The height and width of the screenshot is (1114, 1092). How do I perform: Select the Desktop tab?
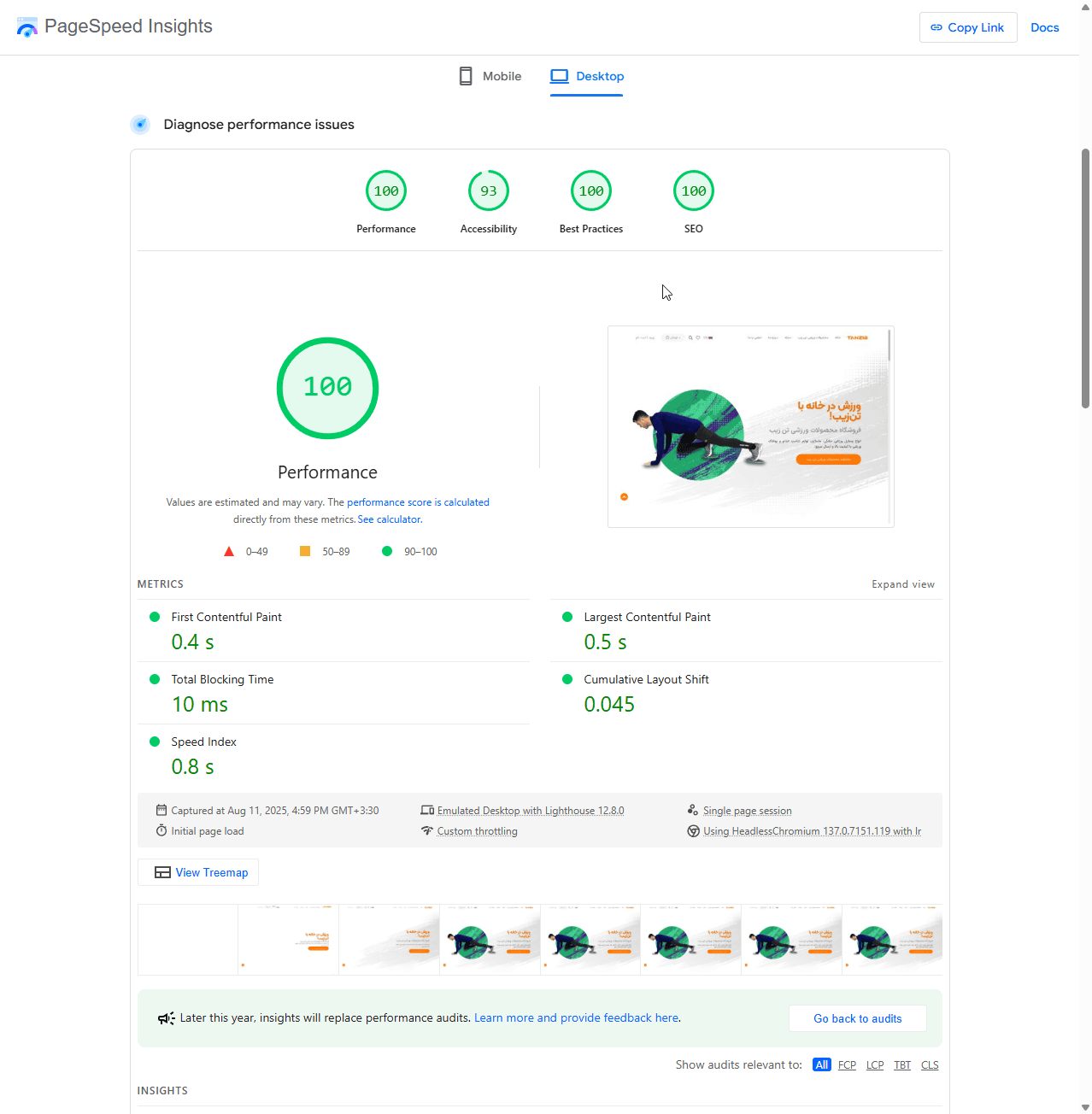(x=587, y=76)
